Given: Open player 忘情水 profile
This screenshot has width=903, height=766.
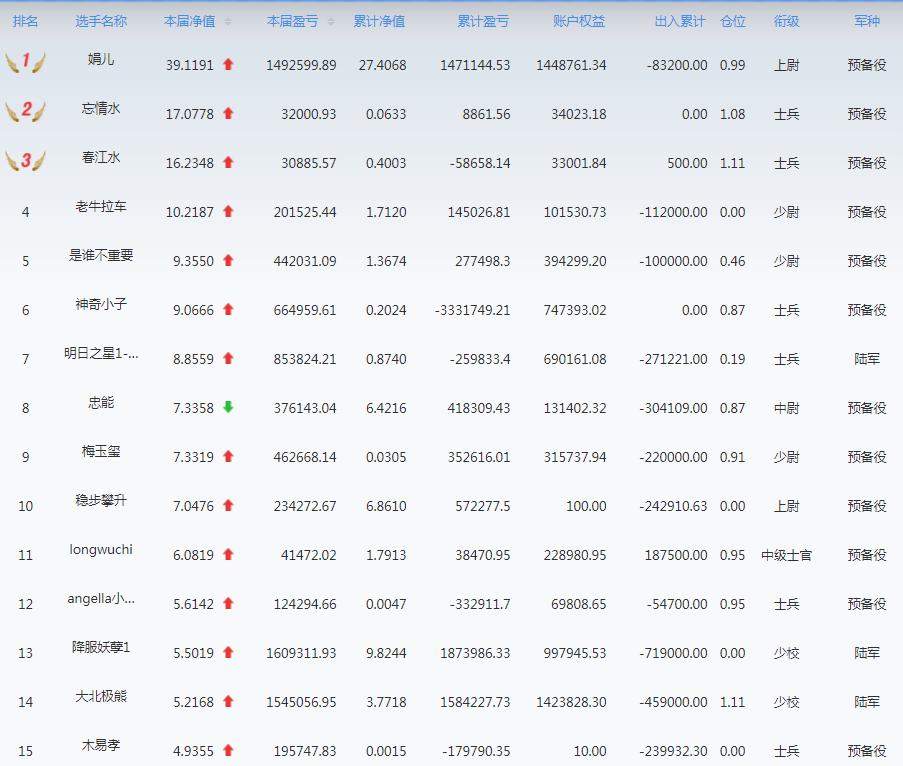Looking at the screenshot, I should (x=101, y=108).
